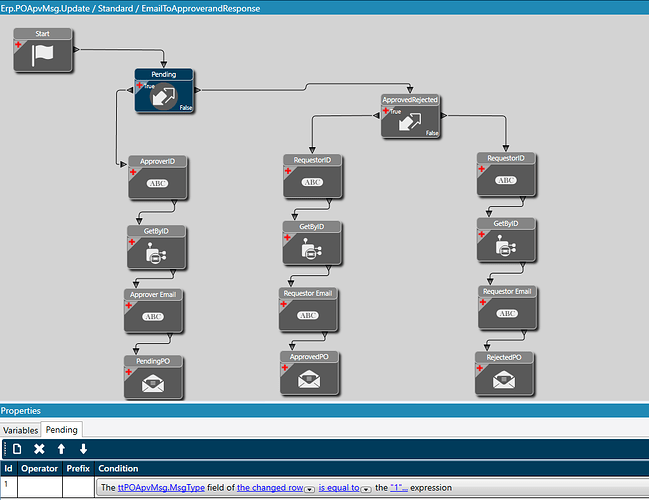Viewport: 649px width, 500px height.
Task: Open the 'is equal to' operator dropdown
Action: [366, 488]
